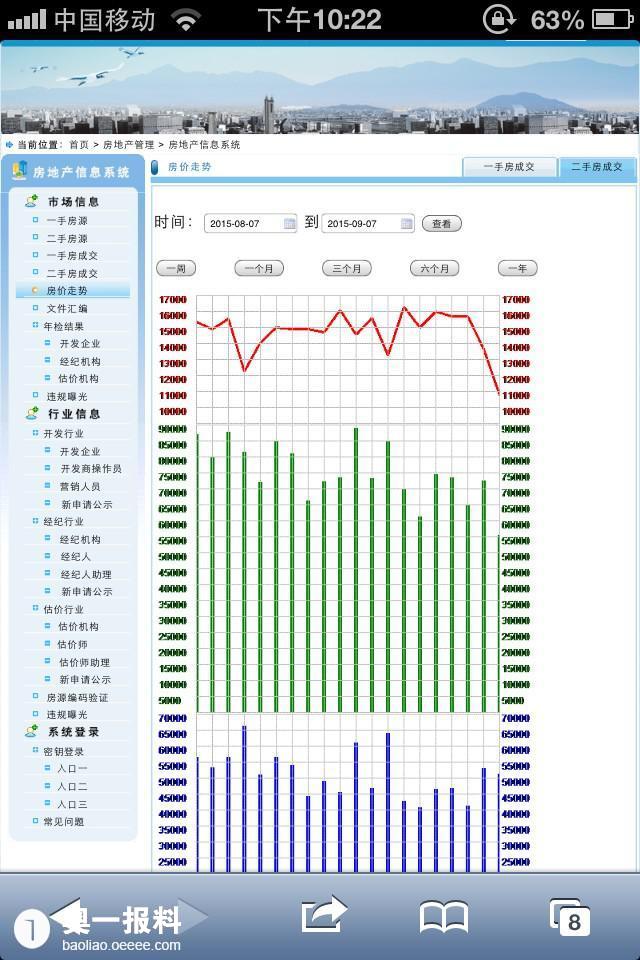Select the 六个月 time range button
Image resolution: width=640 pixels, height=960 pixels.
(434, 268)
